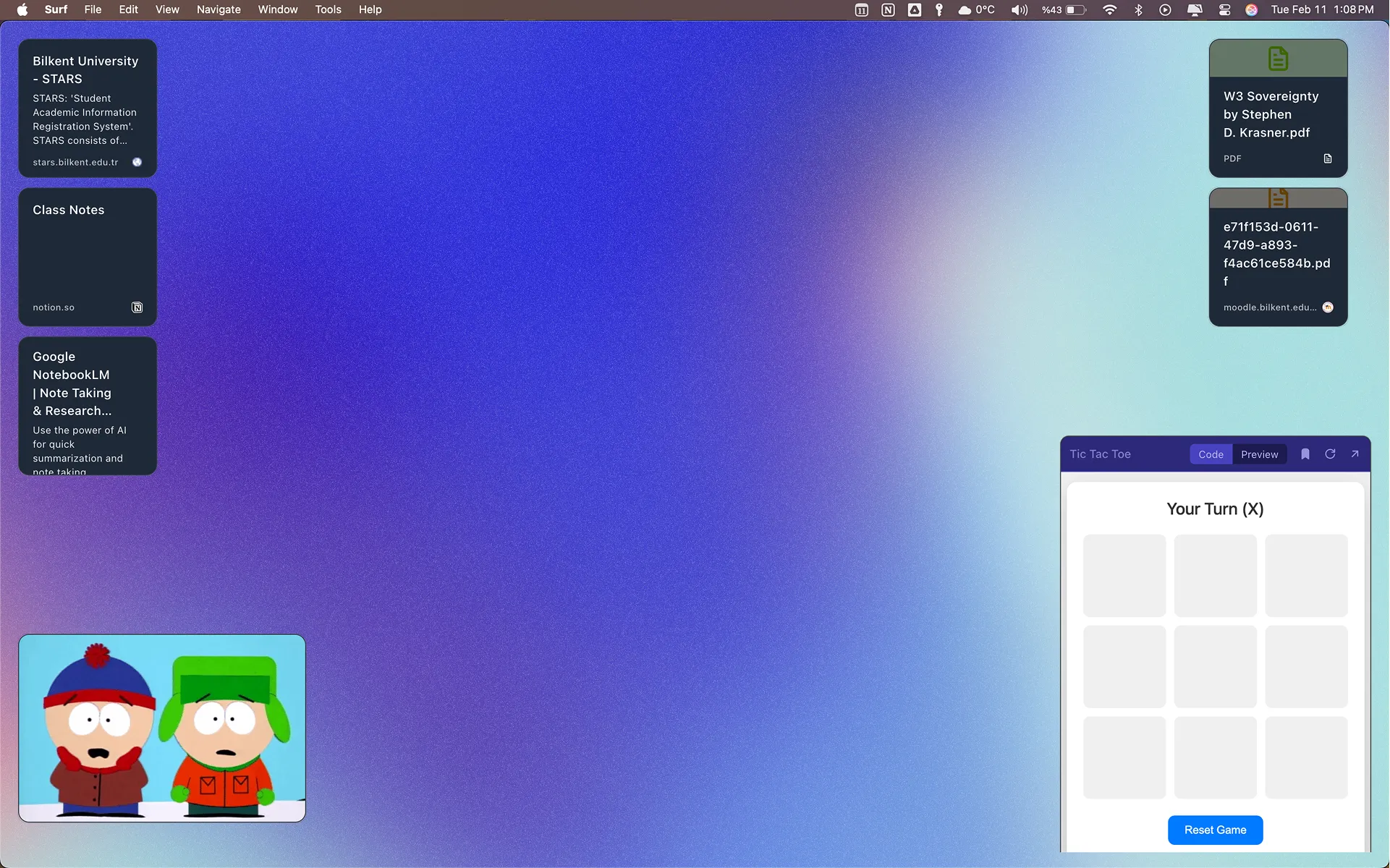Open the Help menu

[370, 9]
